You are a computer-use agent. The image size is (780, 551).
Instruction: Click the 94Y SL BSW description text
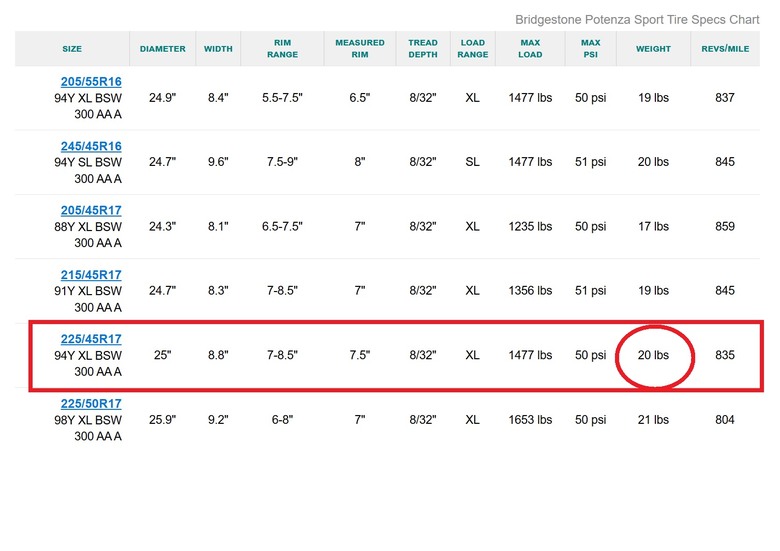[x=88, y=162]
